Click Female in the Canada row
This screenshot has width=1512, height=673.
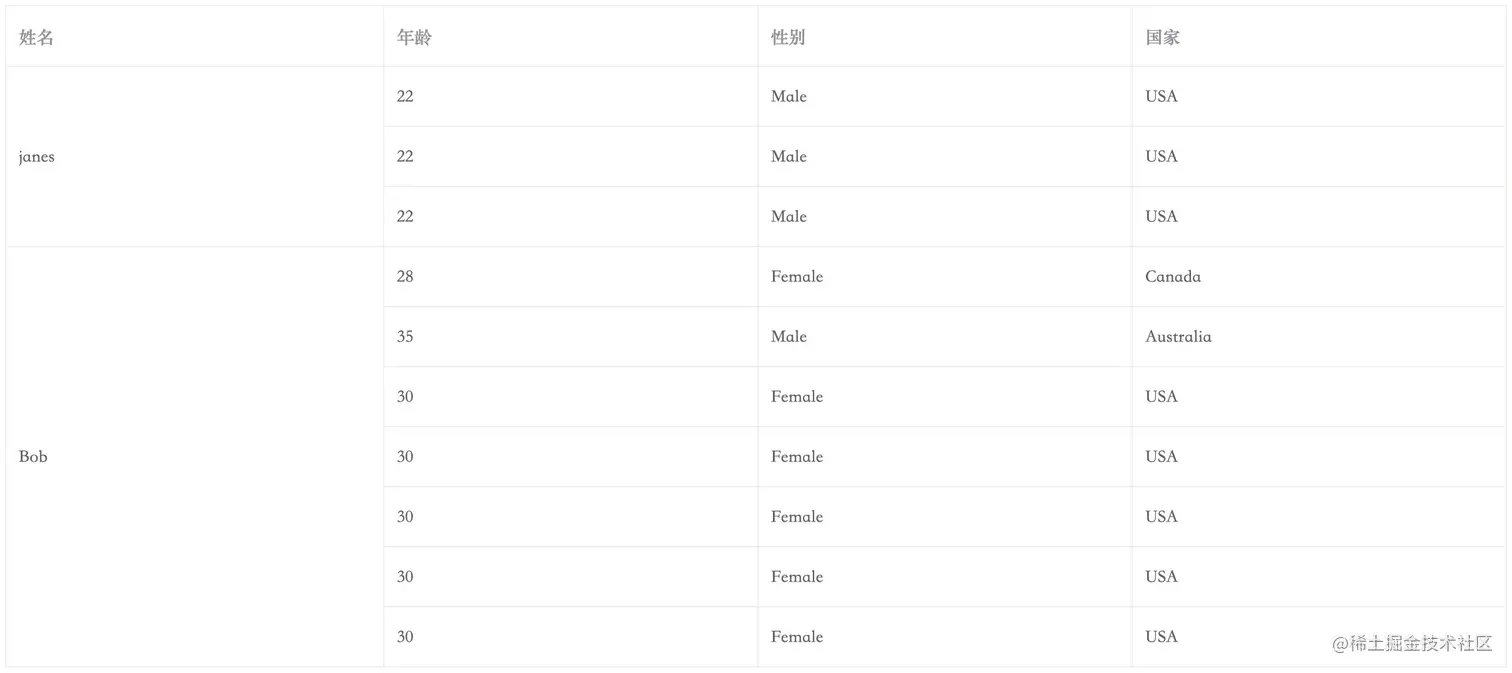tap(945, 277)
